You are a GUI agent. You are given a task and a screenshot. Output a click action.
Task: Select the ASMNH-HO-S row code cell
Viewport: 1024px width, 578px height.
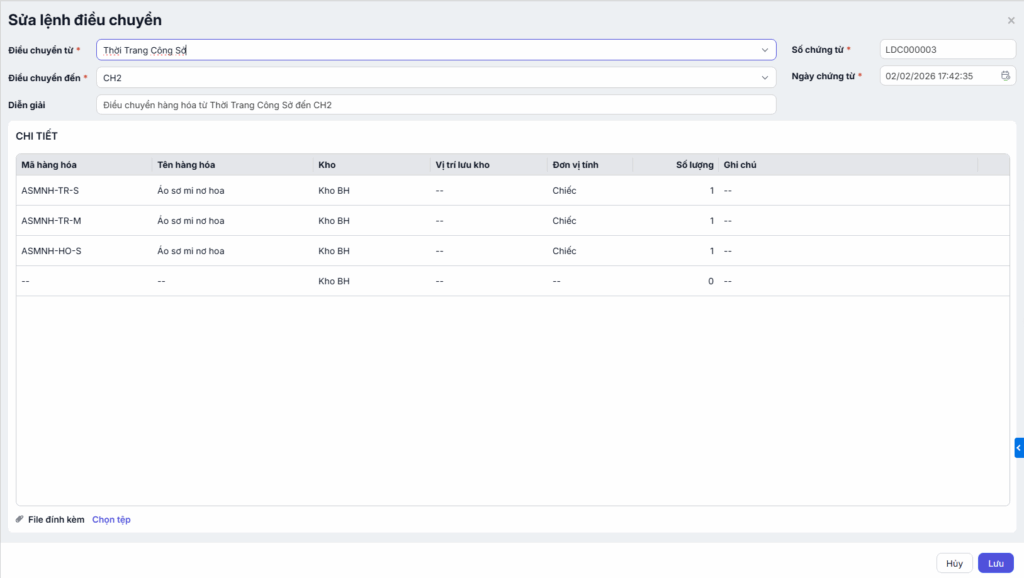[51, 251]
